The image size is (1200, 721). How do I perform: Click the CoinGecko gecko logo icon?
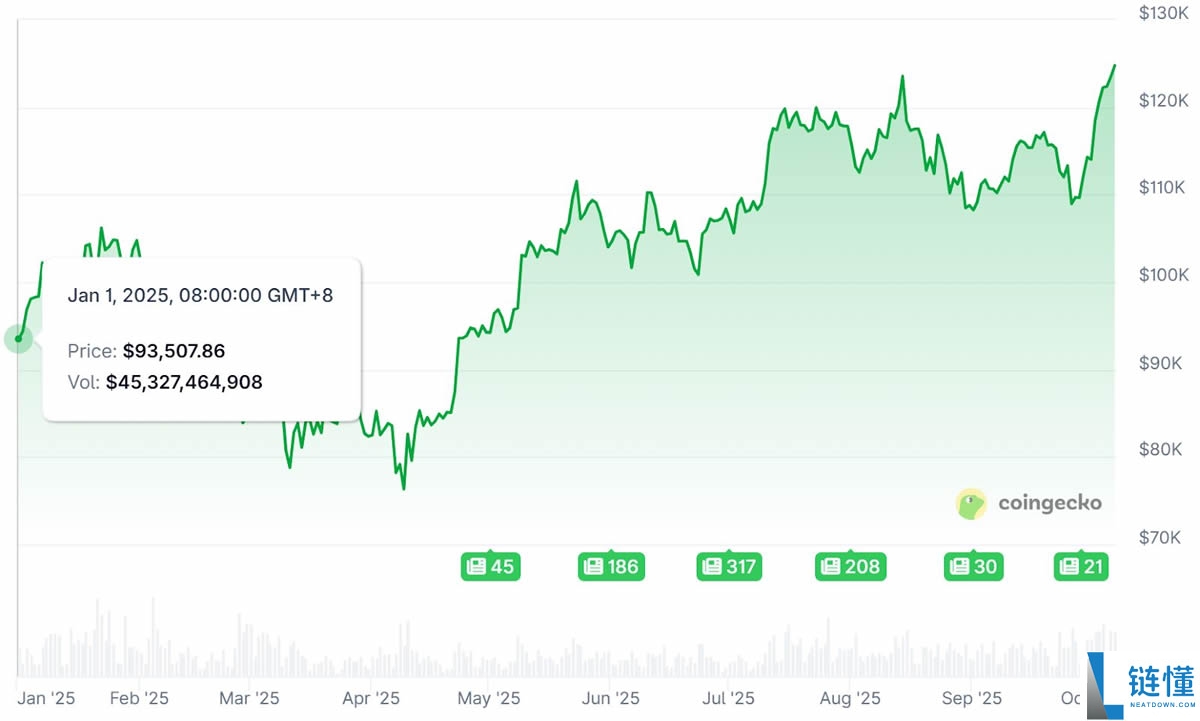971,504
